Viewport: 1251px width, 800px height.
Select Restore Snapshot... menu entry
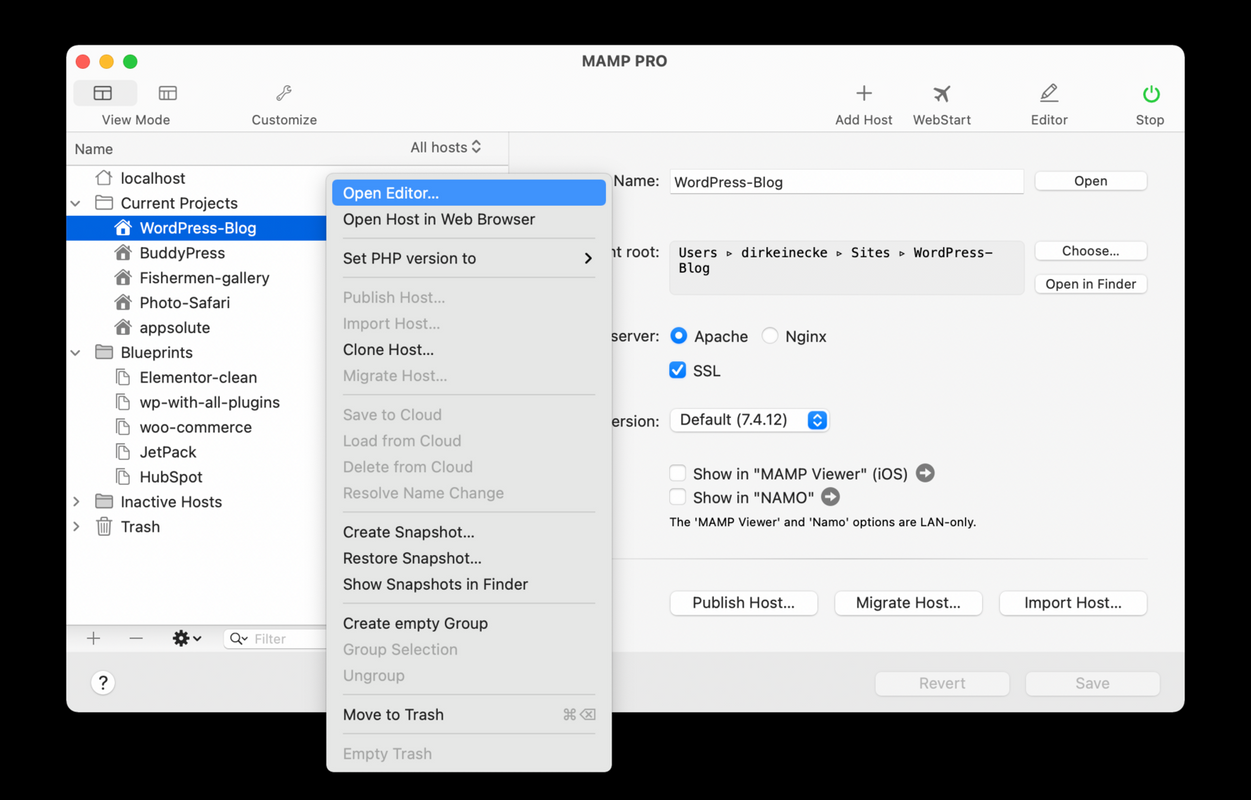tap(469, 558)
